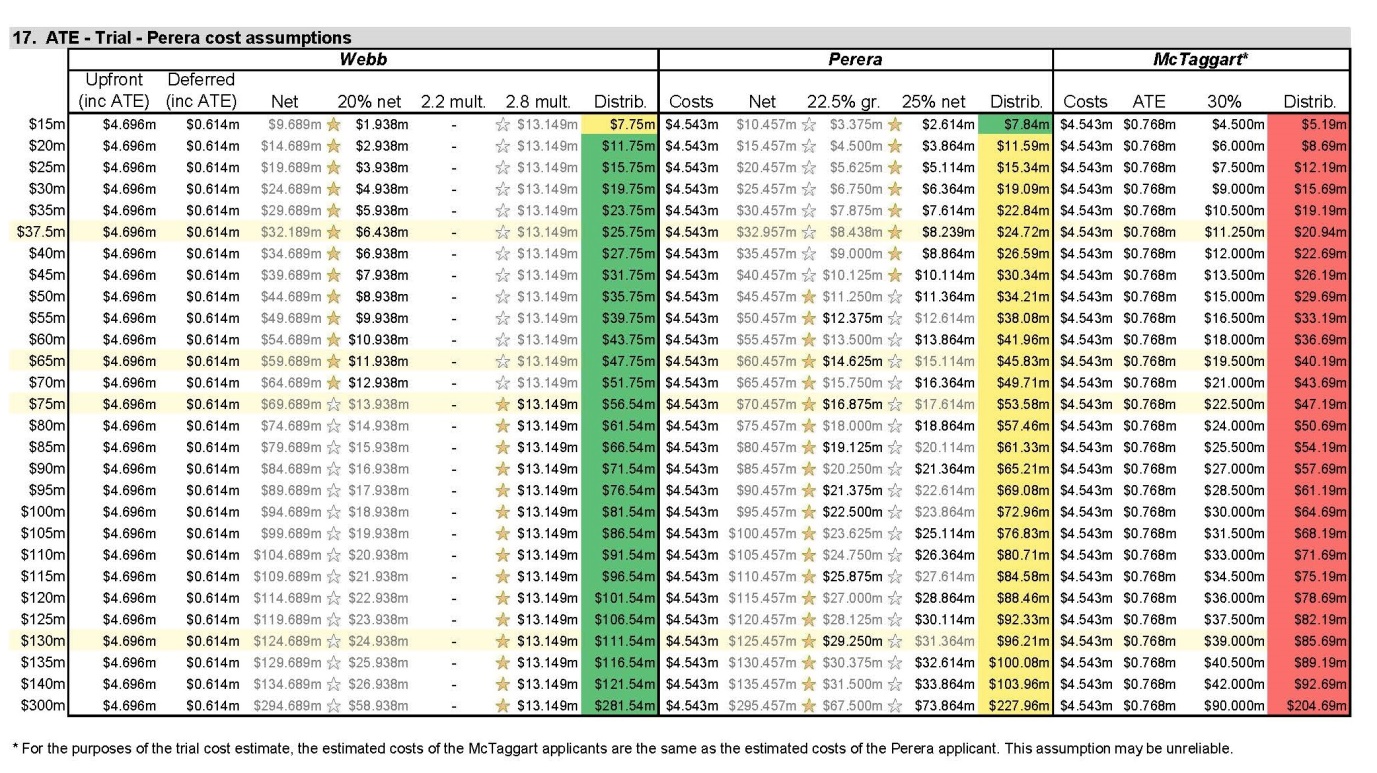Click the '2.2 mult.' column header

453,101
